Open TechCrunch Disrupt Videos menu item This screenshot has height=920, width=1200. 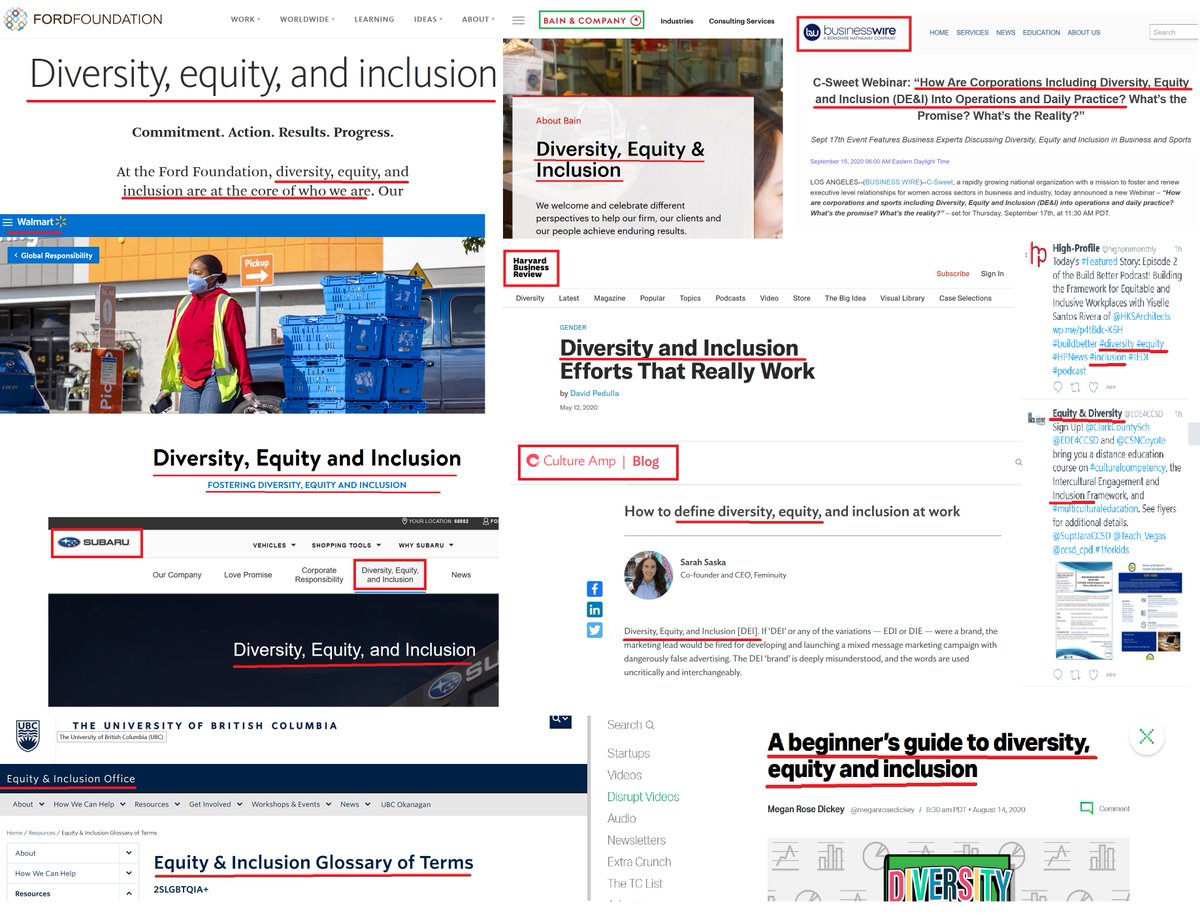(x=643, y=797)
